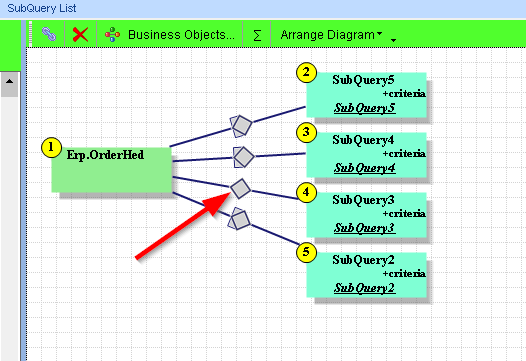Click the join diamond to SubQuery5

241,126
